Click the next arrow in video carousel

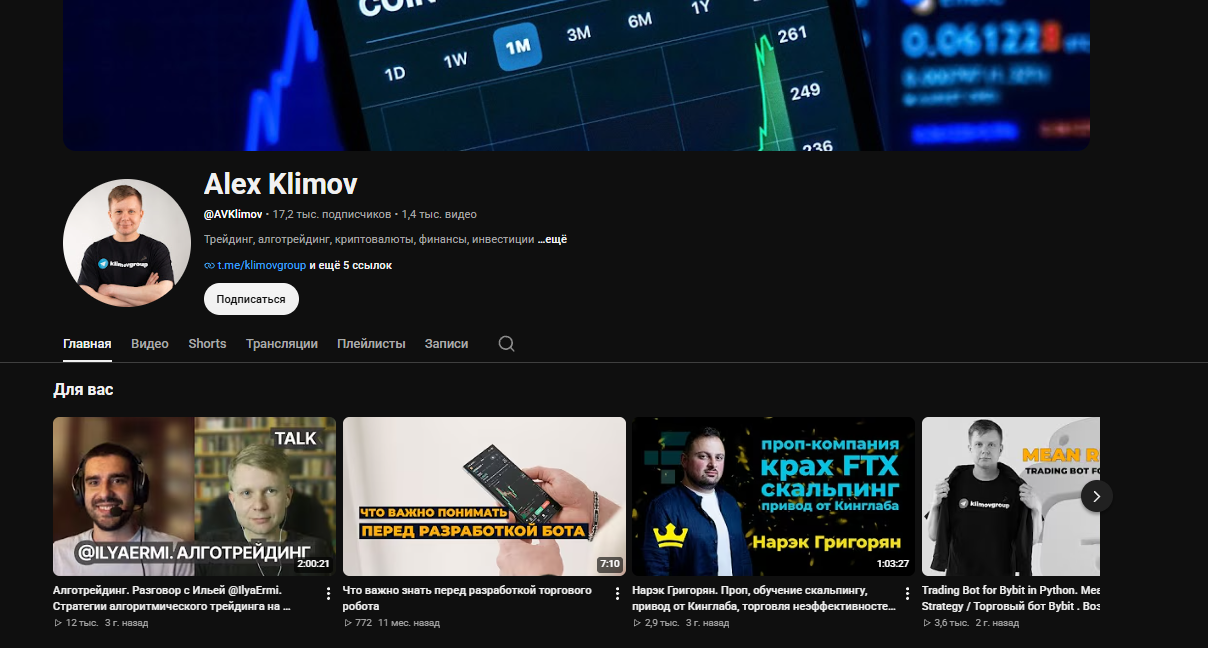pyautogui.click(x=1096, y=496)
